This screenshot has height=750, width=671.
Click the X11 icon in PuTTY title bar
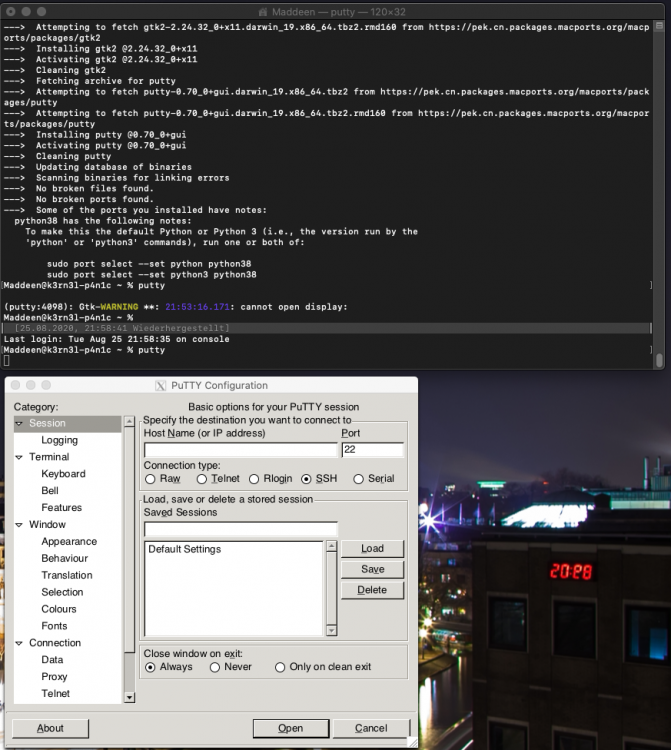click(x=161, y=386)
